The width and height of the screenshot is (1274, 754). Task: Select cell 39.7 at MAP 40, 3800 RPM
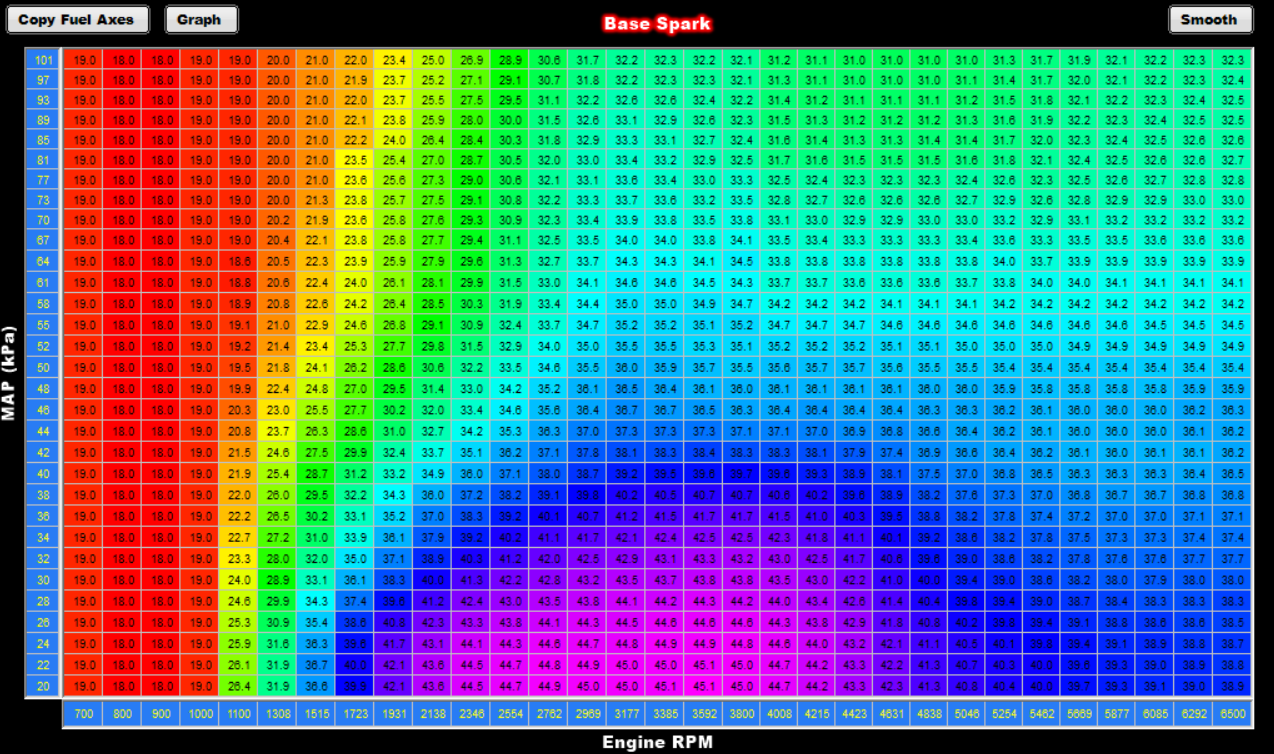click(x=742, y=473)
